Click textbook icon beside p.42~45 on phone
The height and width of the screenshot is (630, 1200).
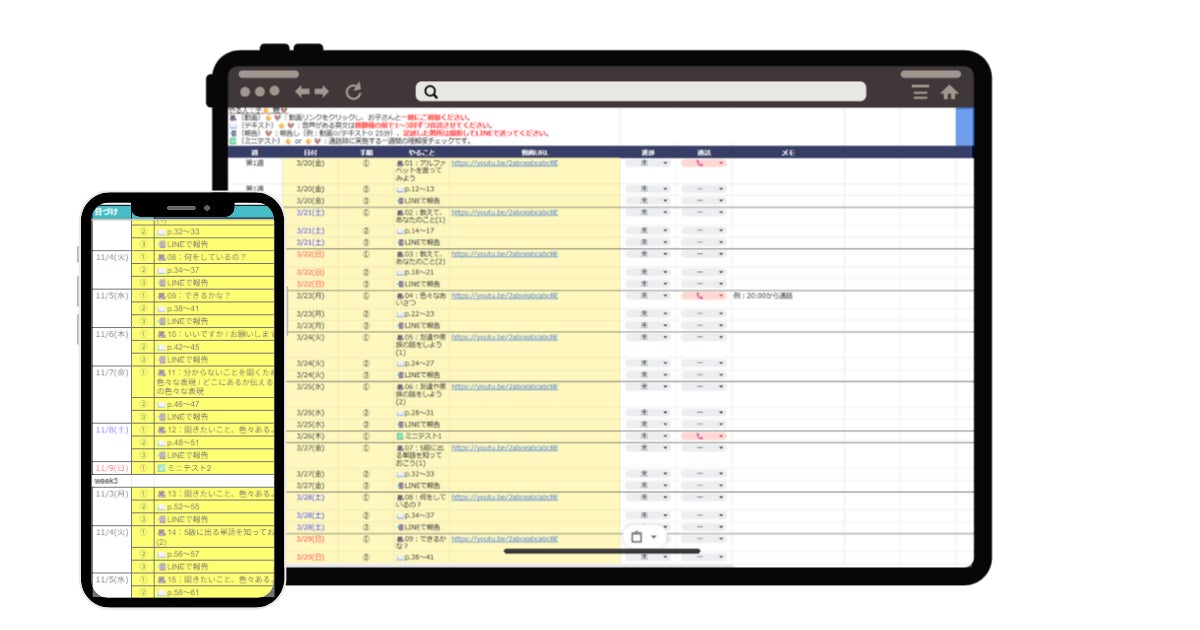point(162,347)
